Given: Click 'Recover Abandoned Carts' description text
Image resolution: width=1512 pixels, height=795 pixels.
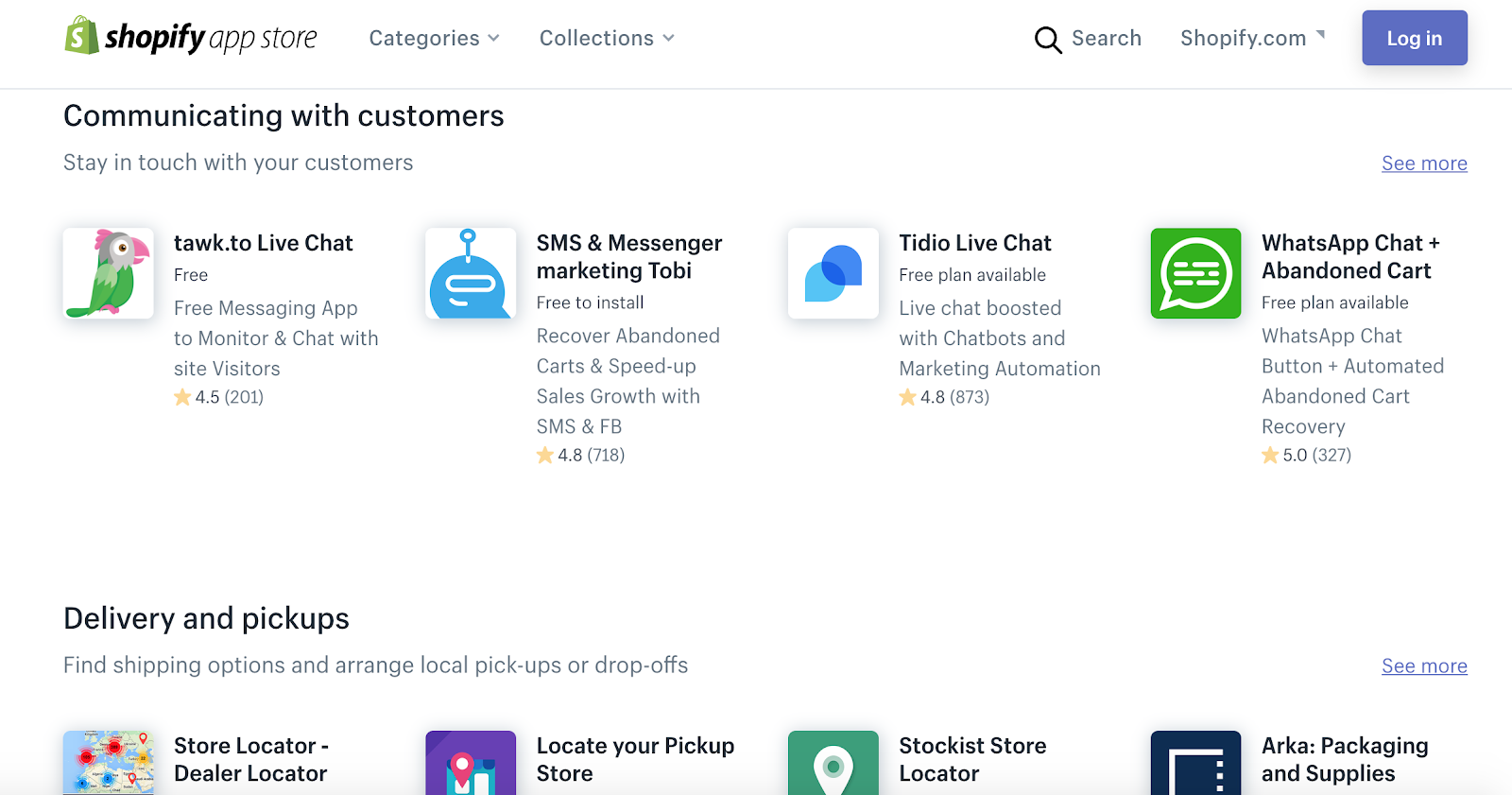Looking at the screenshot, I should 628,381.
